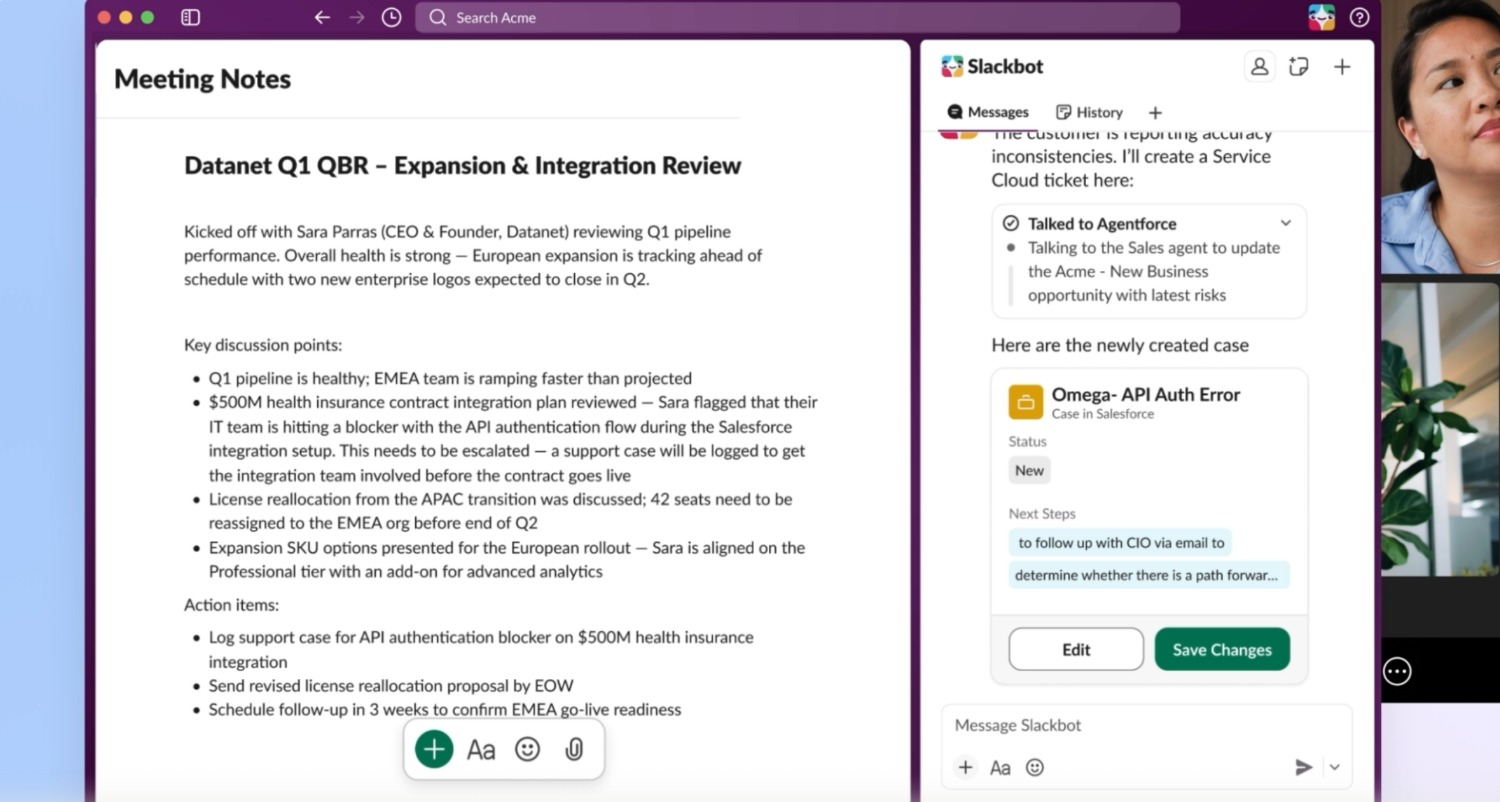Image resolution: width=1500 pixels, height=802 pixels.
Task: Insert emoji from notes floating toolbar
Action: pos(527,749)
